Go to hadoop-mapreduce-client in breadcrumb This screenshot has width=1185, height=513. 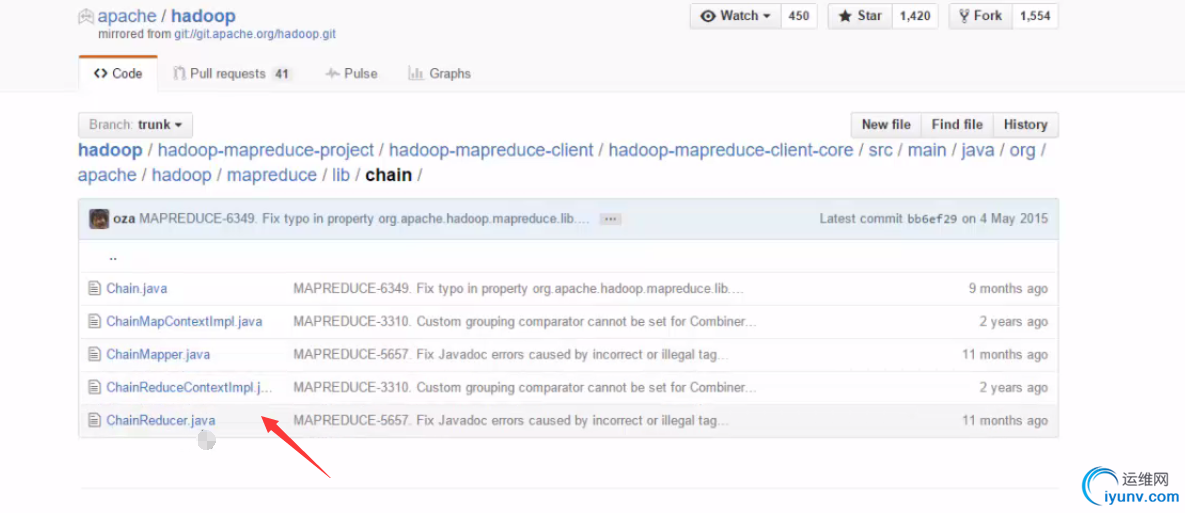491,150
